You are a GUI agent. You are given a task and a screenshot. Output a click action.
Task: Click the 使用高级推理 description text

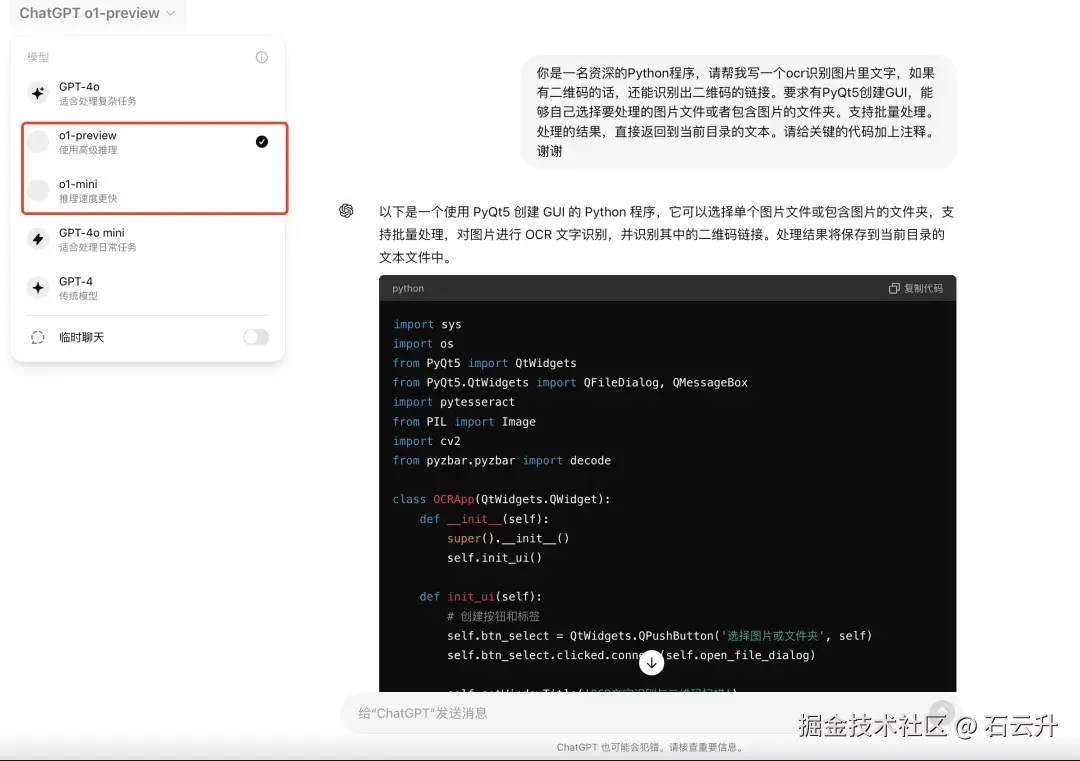point(88,150)
